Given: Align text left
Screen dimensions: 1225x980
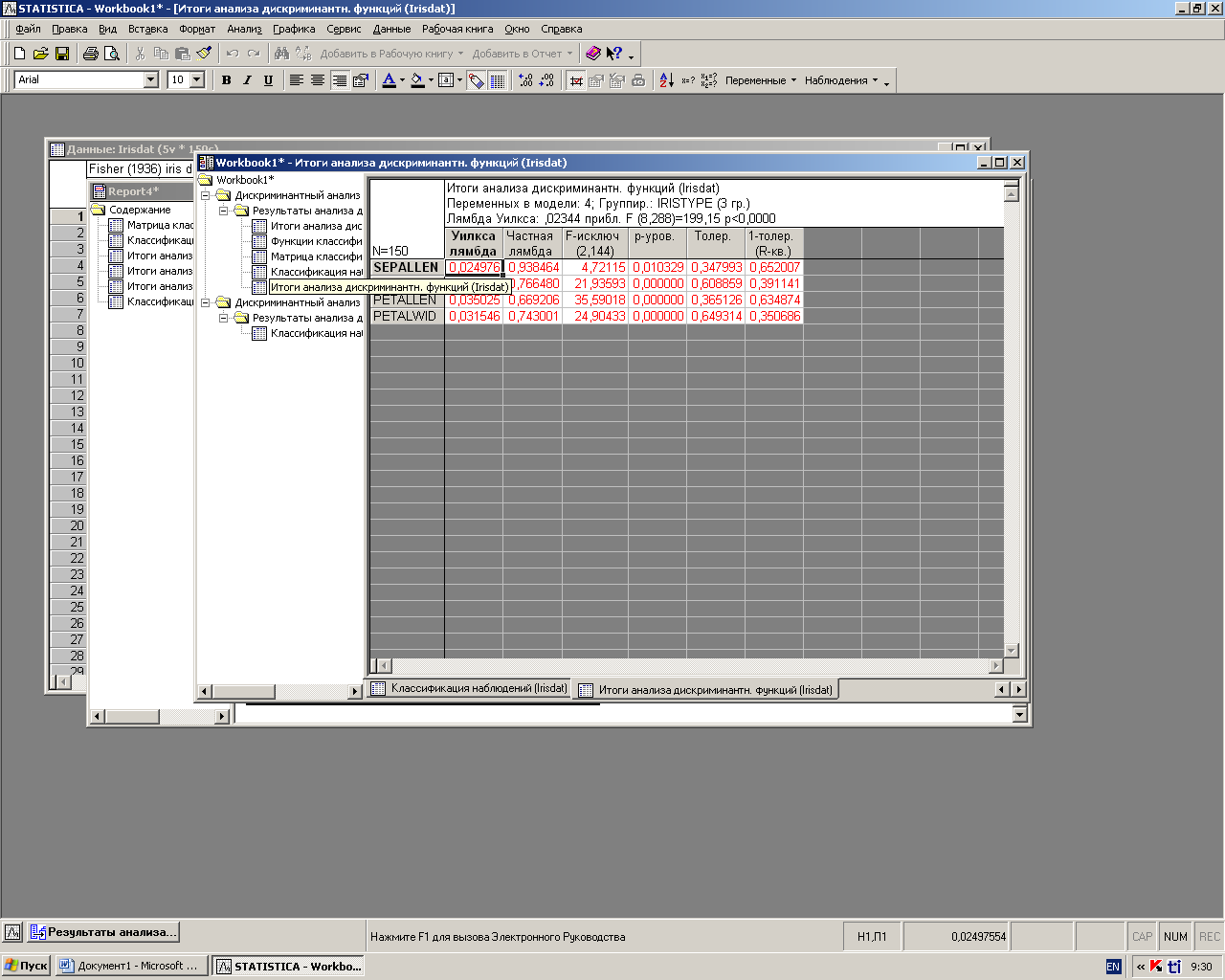Looking at the screenshot, I should [x=297, y=80].
